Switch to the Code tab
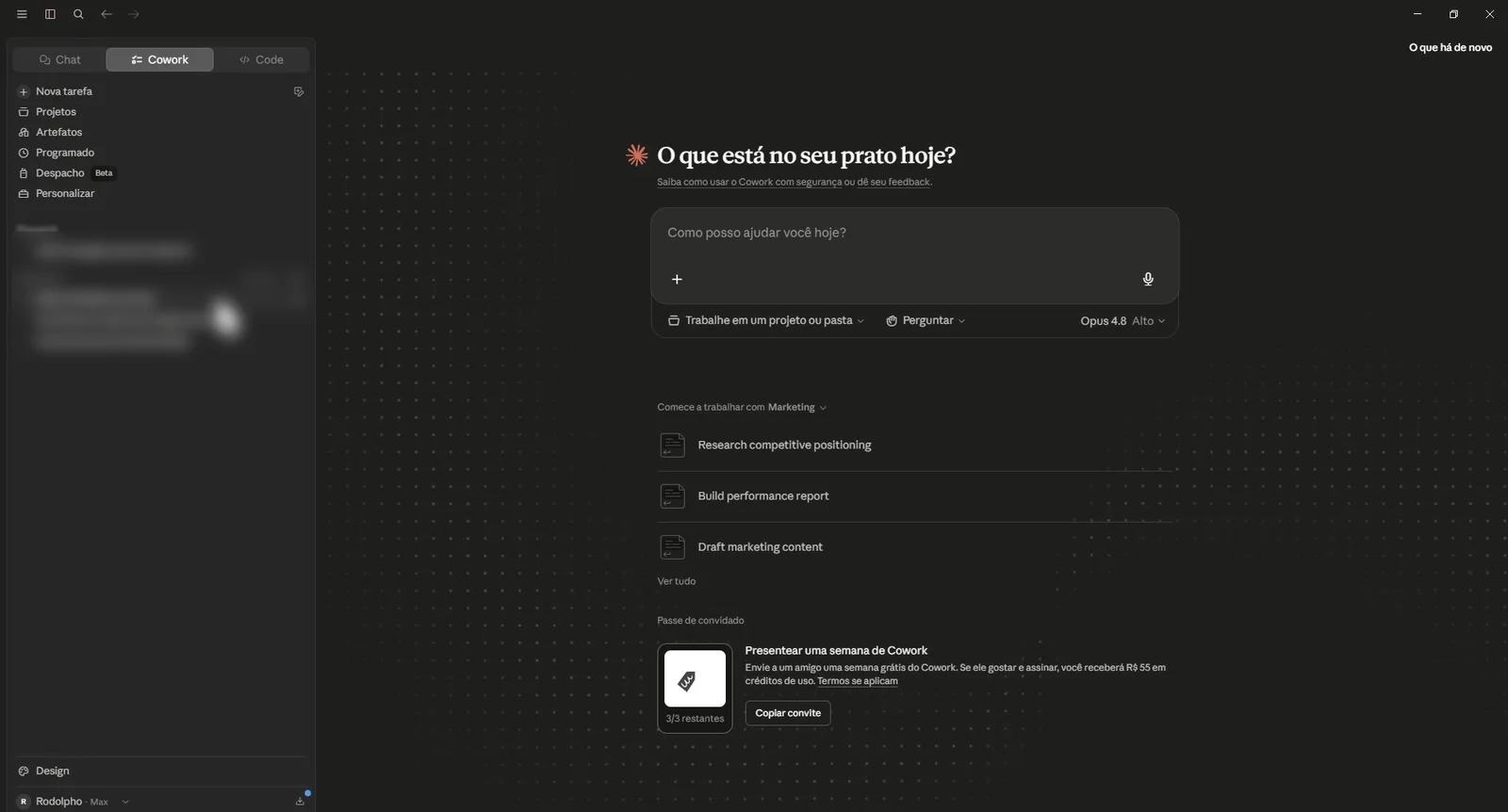Image resolution: width=1508 pixels, height=812 pixels. pyautogui.click(x=261, y=59)
